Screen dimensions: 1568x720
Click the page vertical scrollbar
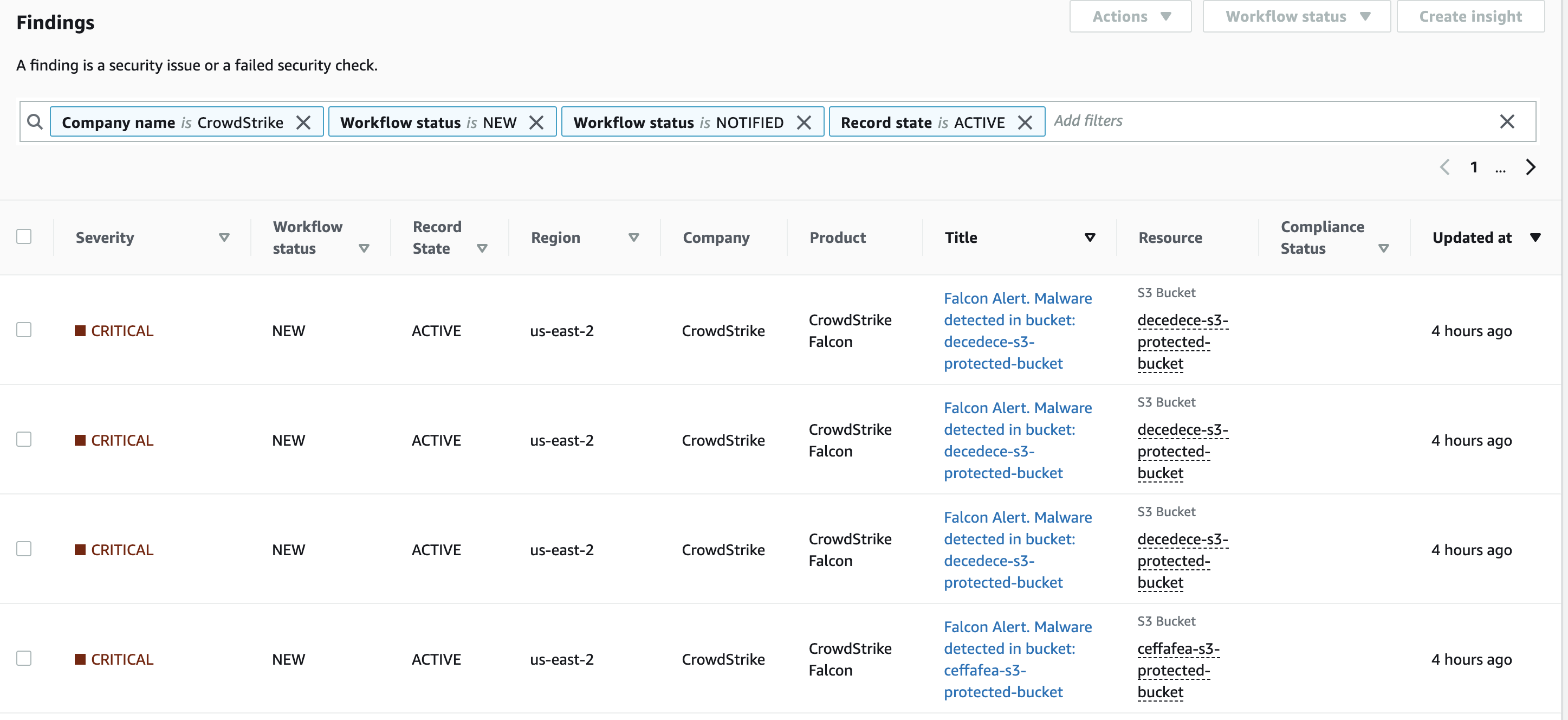click(1564, 360)
